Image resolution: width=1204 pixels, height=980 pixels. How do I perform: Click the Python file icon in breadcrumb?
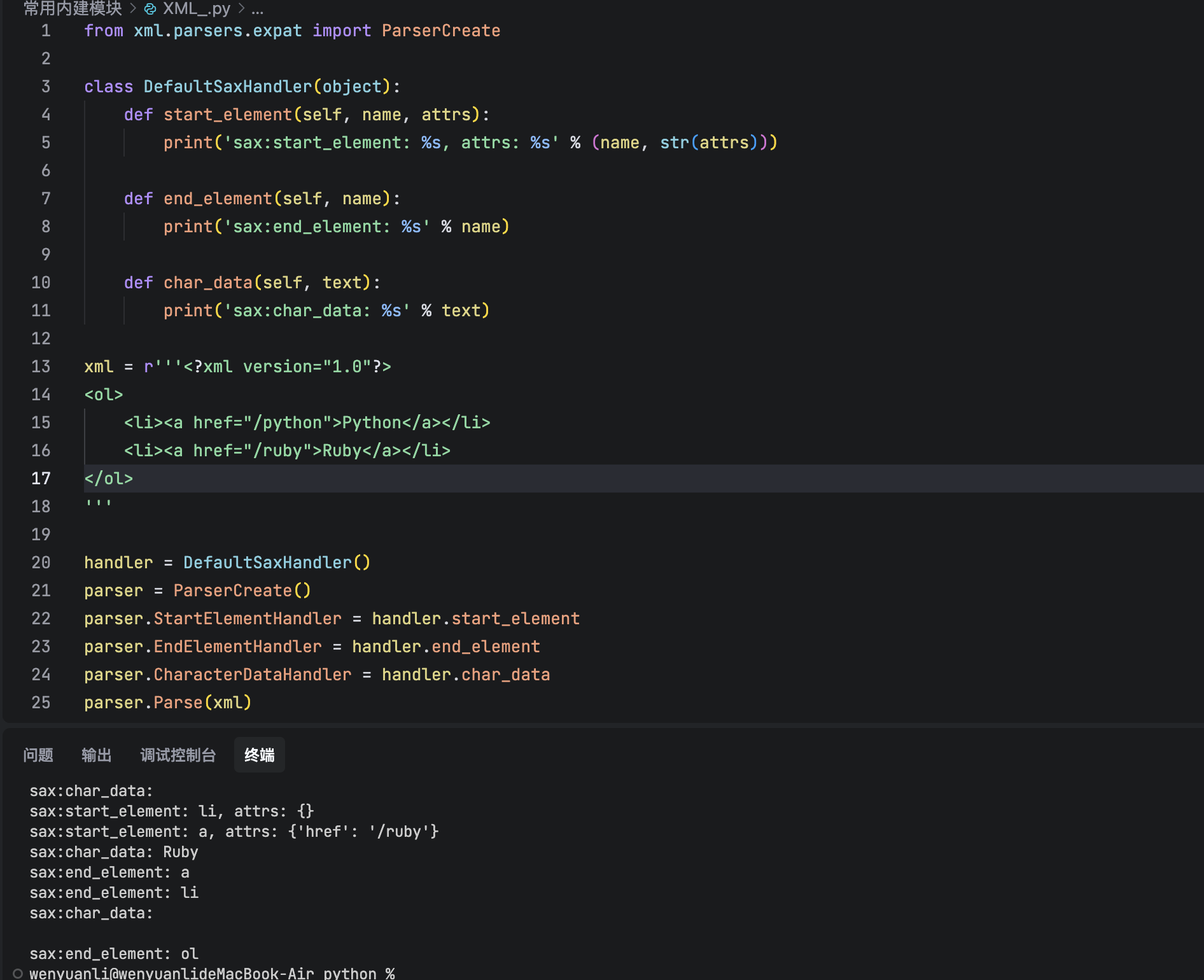click(x=150, y=9)
